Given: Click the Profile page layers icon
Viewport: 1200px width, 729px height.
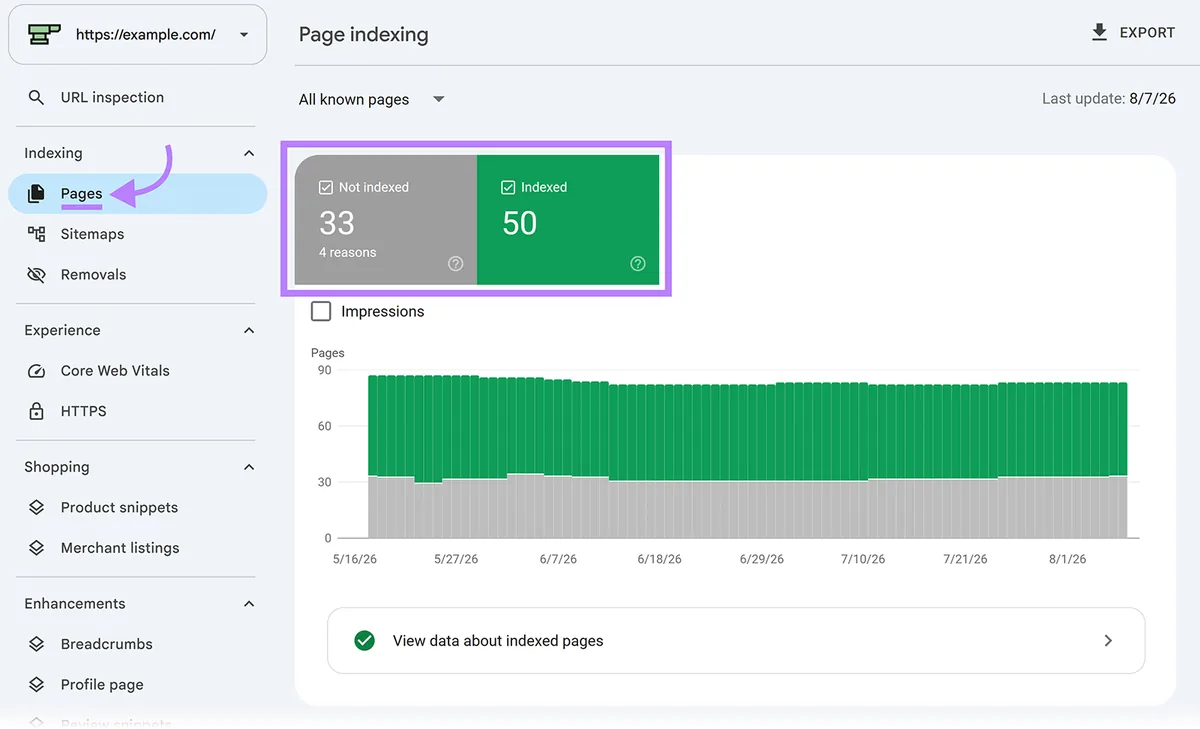Looking at the screenshot, I should coord(36,685).
